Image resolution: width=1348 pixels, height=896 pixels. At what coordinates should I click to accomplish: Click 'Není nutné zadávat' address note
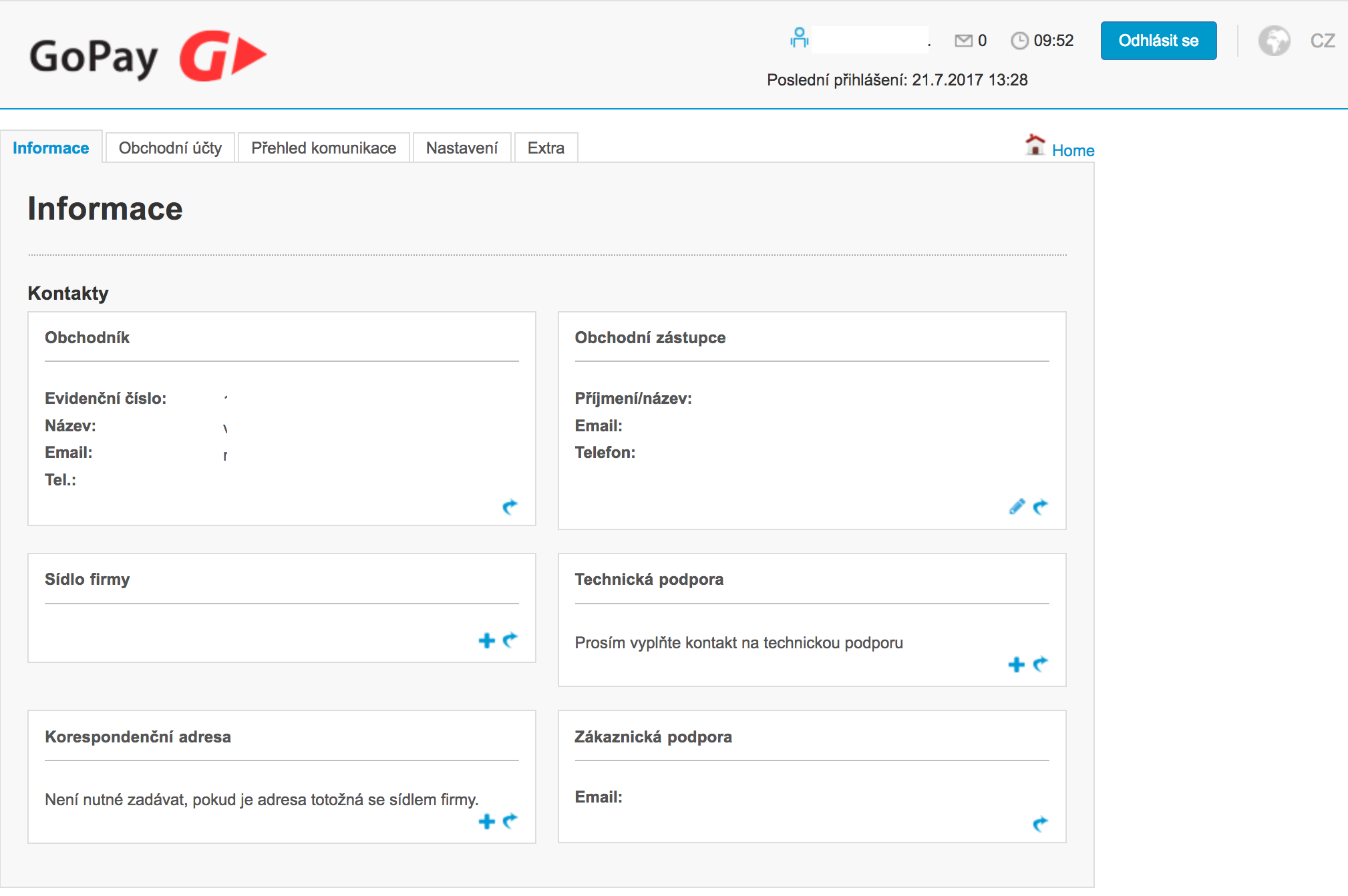click(x=262, y=800)
